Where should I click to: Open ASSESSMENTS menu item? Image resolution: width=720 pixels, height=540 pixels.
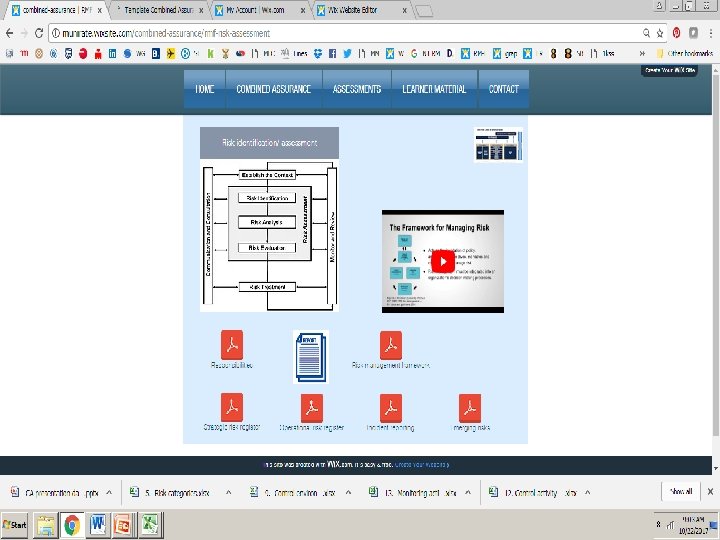pos(357,89)
